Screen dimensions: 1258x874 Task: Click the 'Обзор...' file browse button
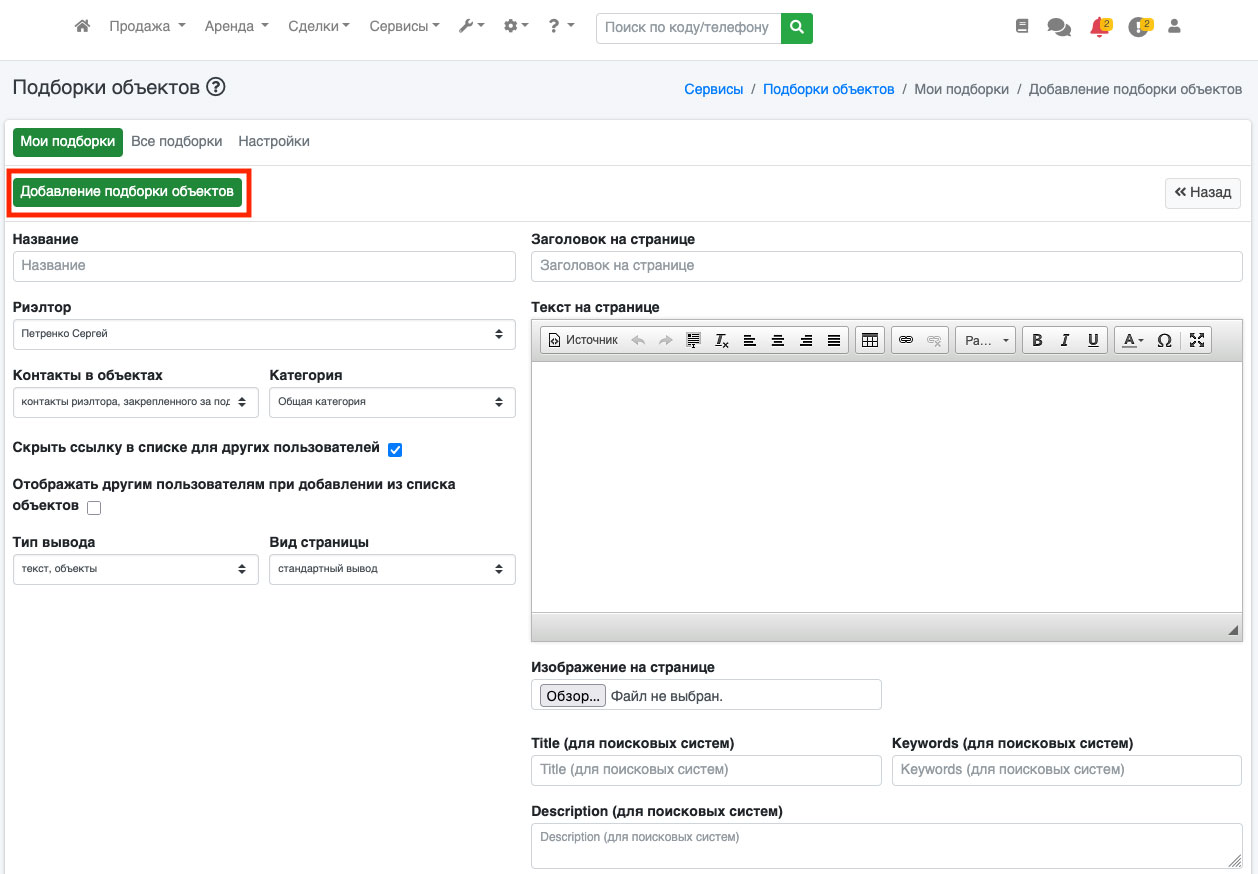pyautogui.click(x=573, y=695)
